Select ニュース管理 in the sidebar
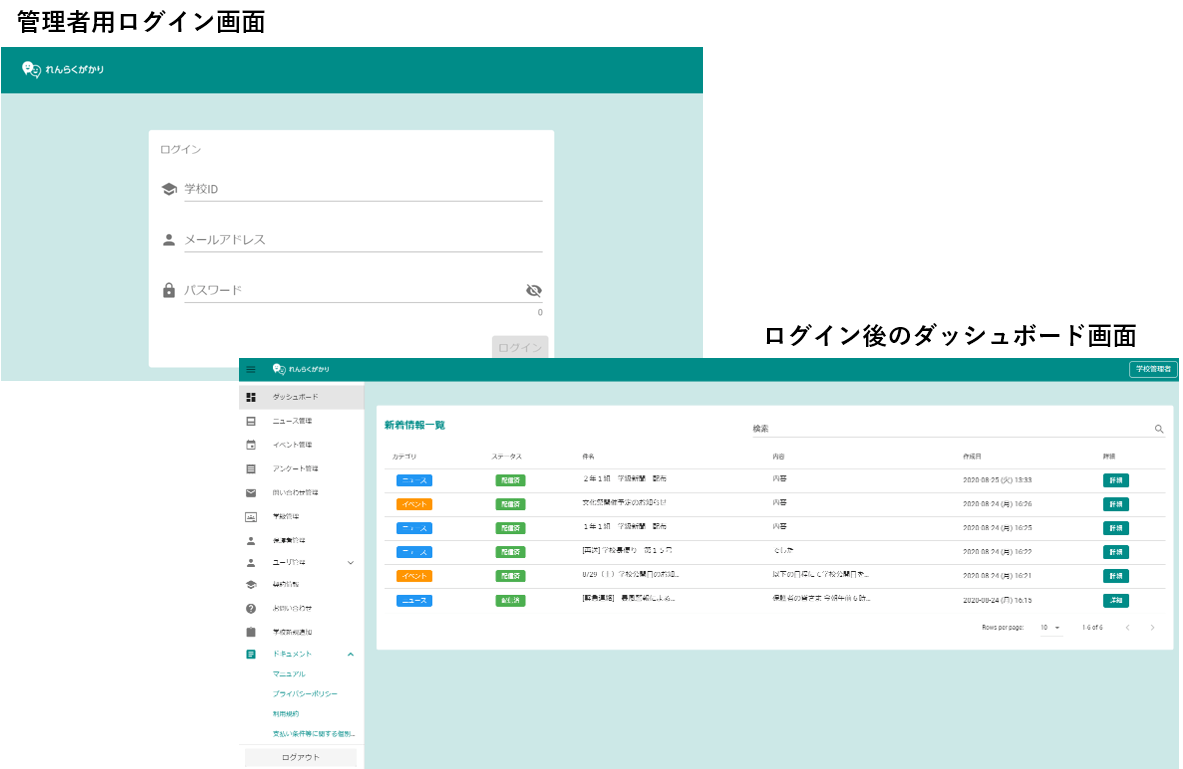 (x=295, y=421)
